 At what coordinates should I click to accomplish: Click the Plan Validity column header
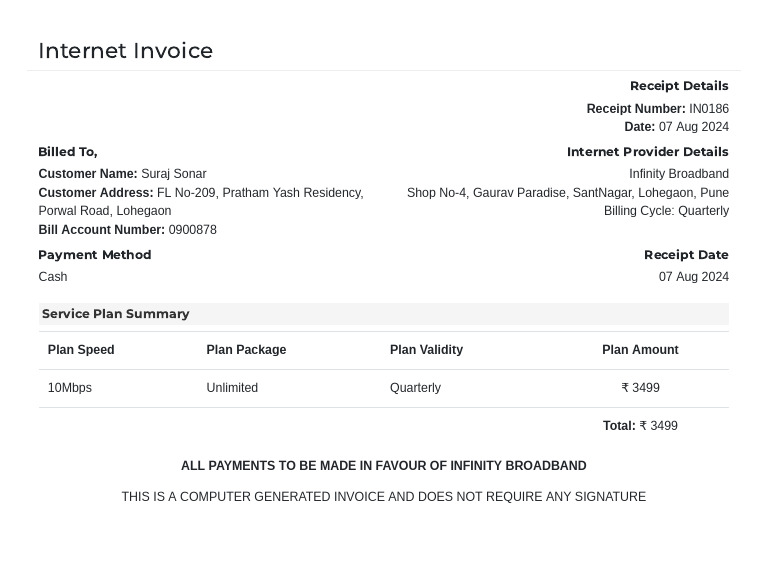[x=426, y=350]
